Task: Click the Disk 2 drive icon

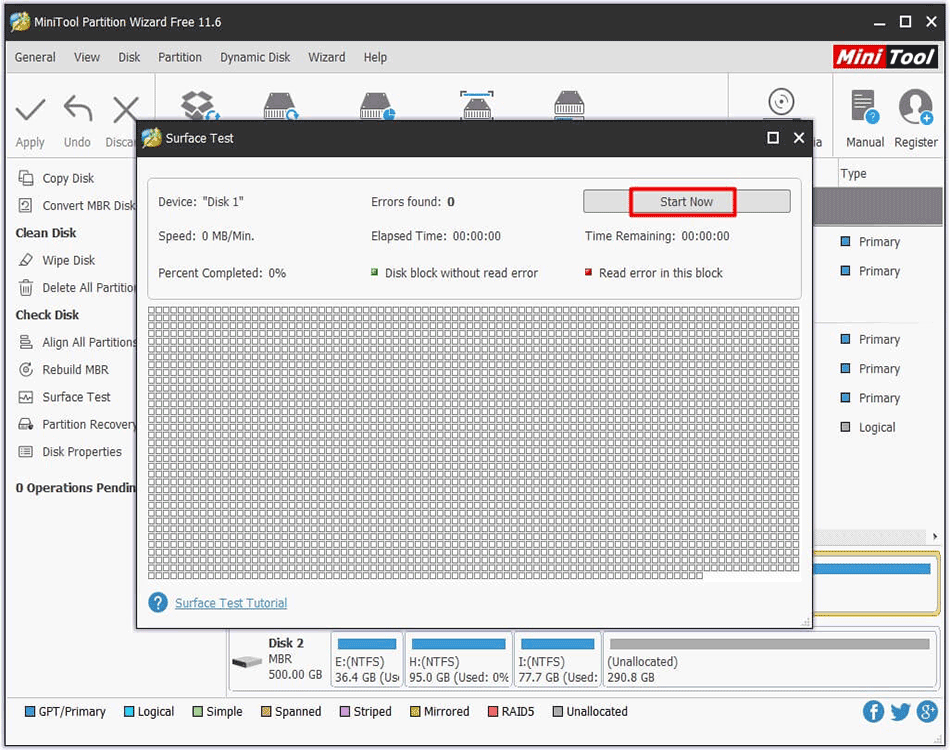Action: [x=246, y=662]
